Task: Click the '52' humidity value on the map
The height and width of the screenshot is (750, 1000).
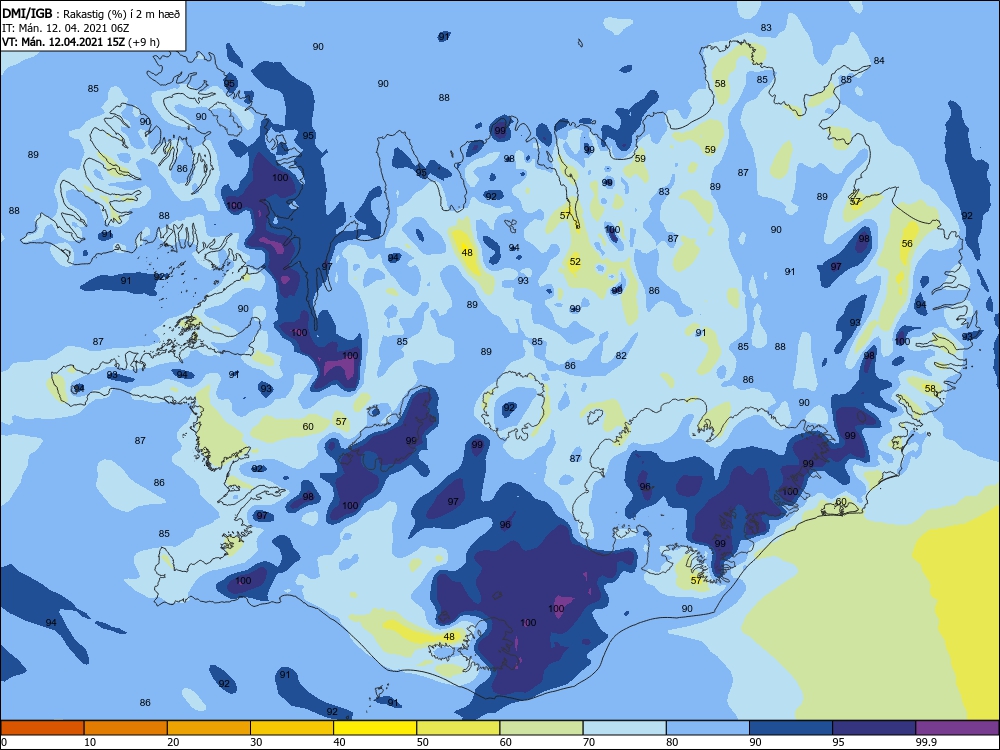Action: [x=575, y=261]
